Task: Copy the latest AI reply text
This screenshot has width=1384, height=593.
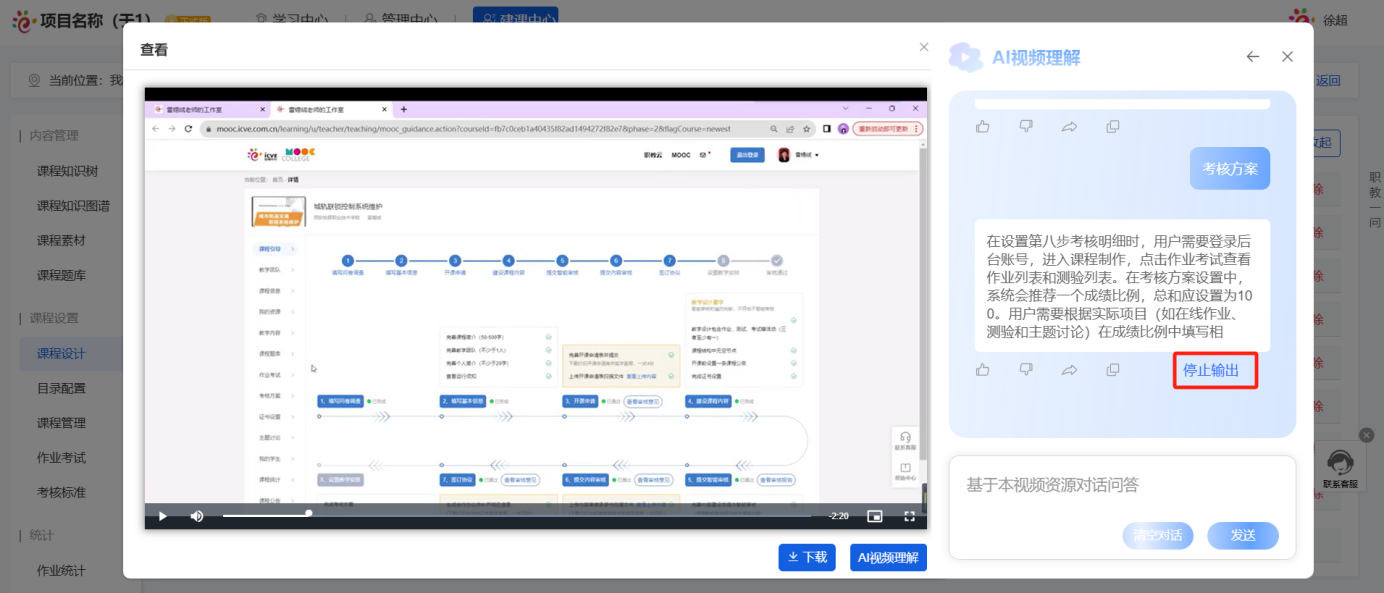Action: pos(1113,370)
